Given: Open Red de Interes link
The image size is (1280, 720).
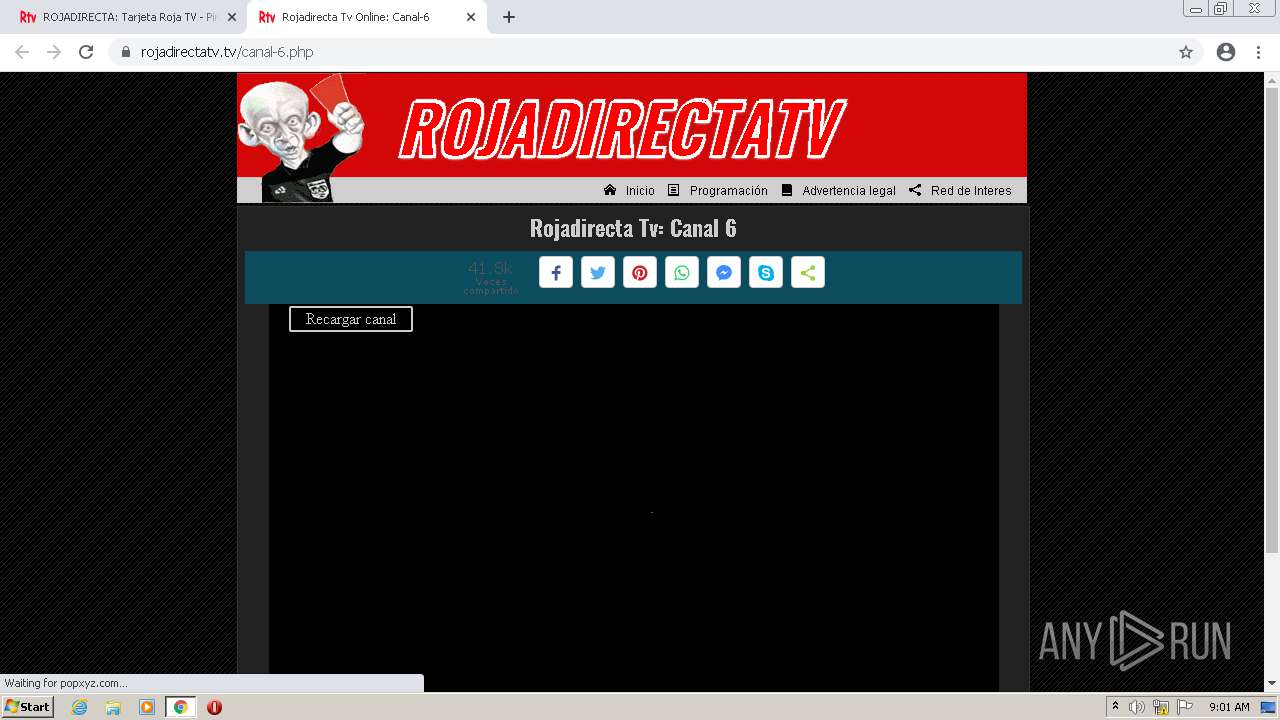Looking at the screenshot, I should tap(960, 190).
